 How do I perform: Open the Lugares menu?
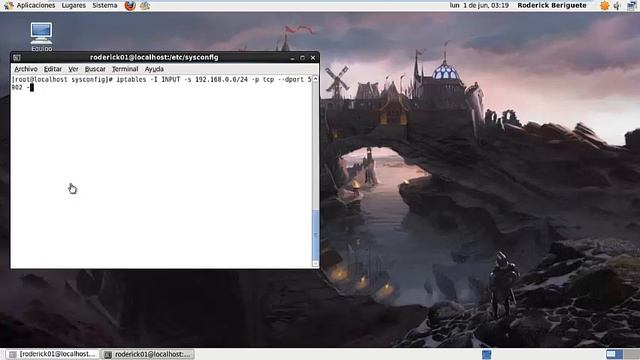[73, 5]
